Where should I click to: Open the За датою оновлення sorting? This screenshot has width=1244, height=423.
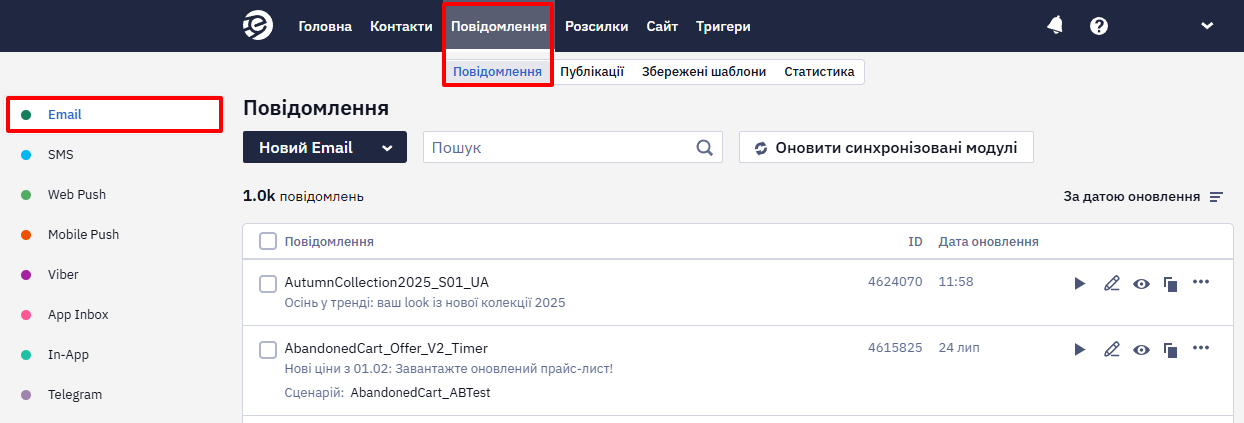[x=1132, y=197]
